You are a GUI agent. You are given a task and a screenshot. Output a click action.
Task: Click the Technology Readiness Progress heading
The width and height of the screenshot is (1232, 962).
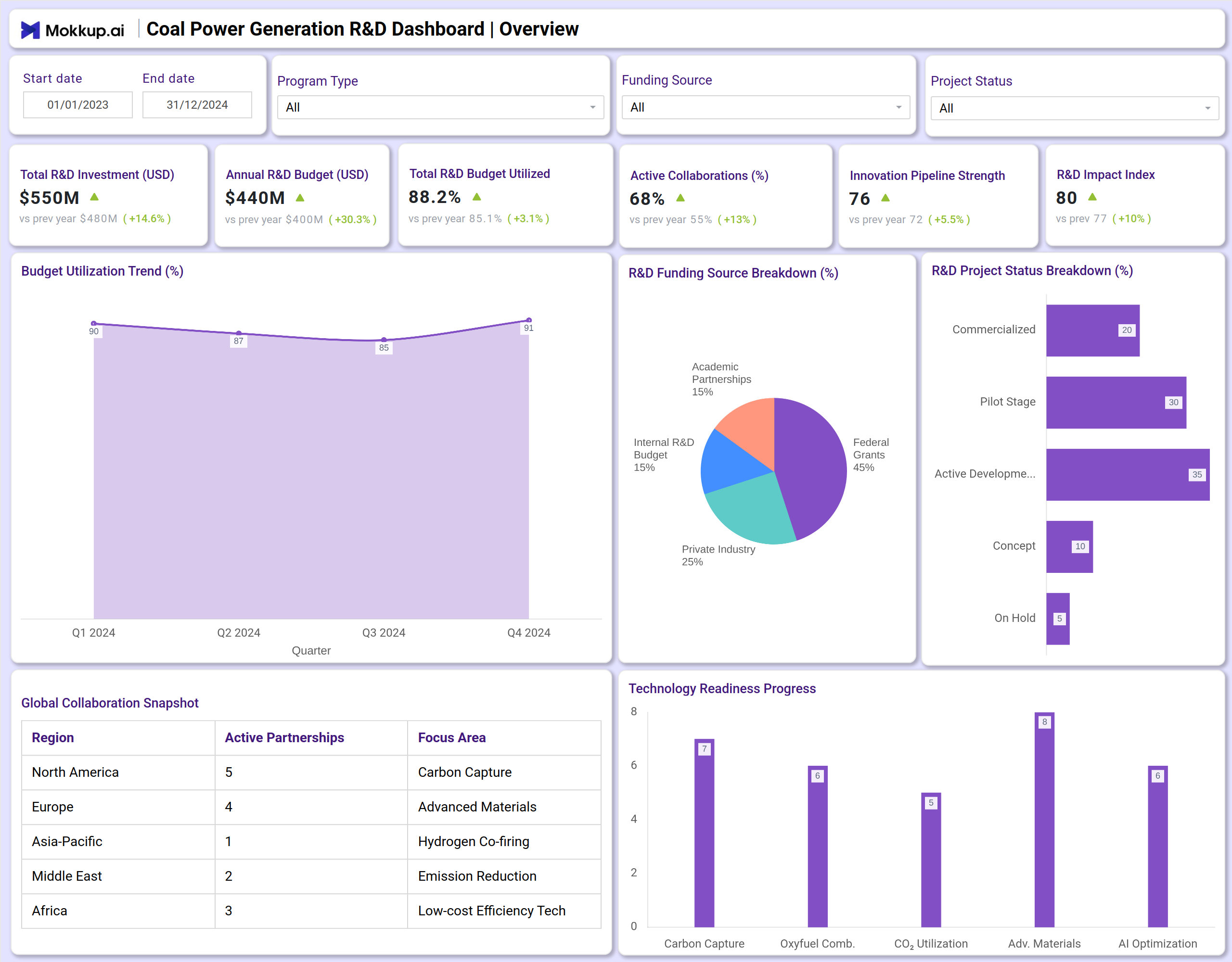(722, 688)
